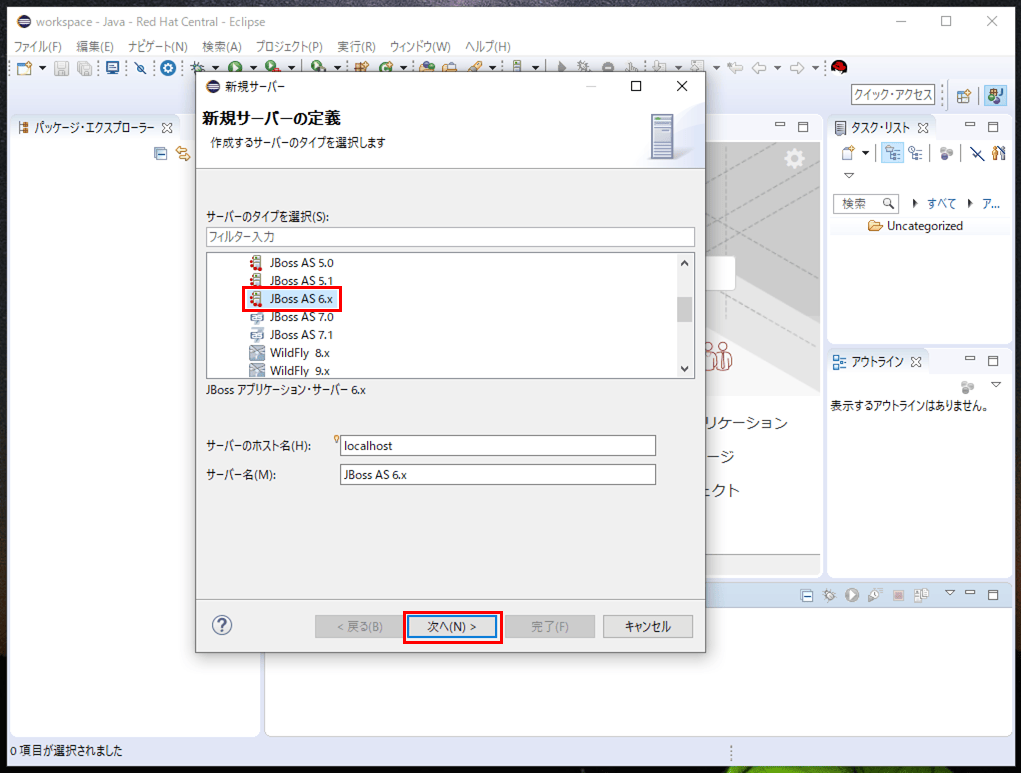Click Link with Editor icon in Package Explorer
The image size is (1021, 773).
click(183, 153)
